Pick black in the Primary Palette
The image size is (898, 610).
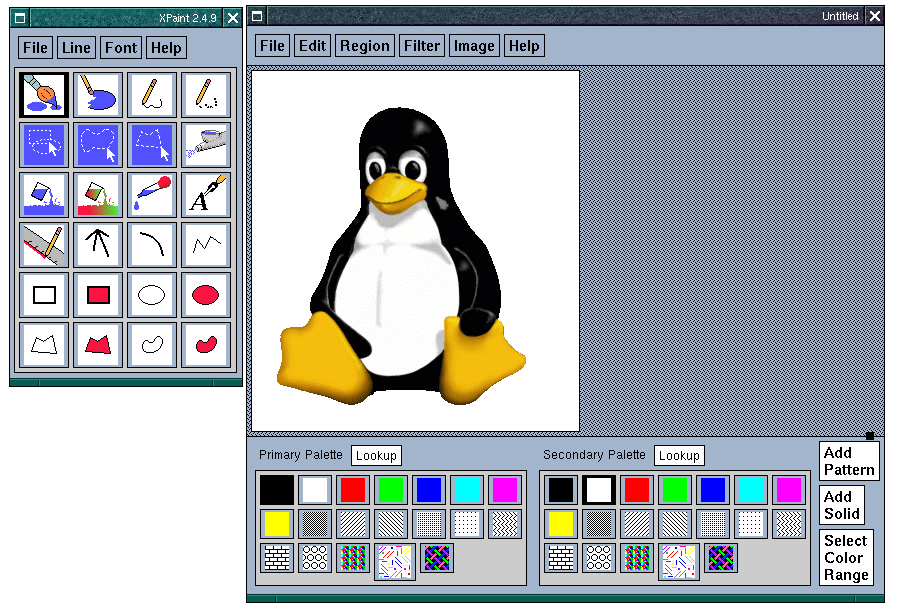tap(277, 490)
